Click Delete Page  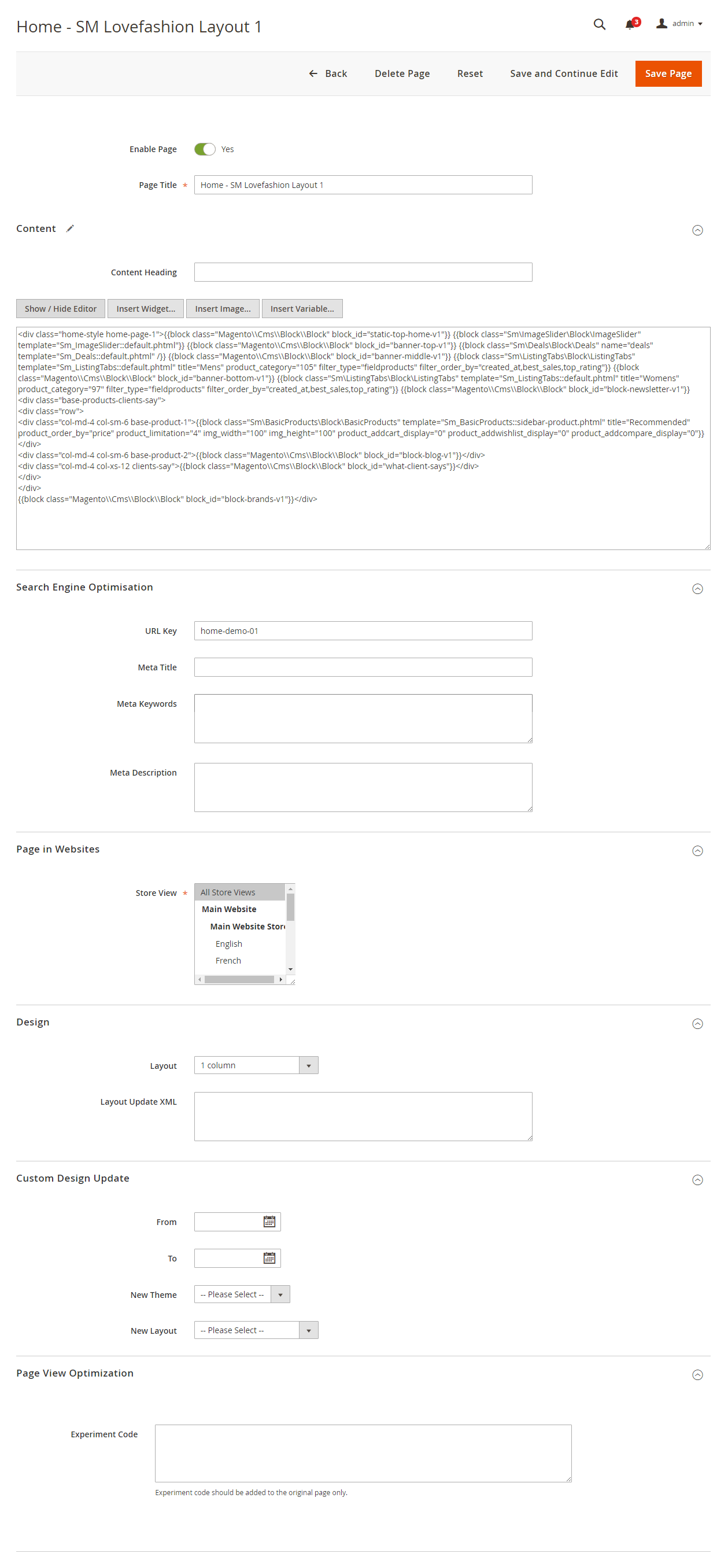coord(402,73)
